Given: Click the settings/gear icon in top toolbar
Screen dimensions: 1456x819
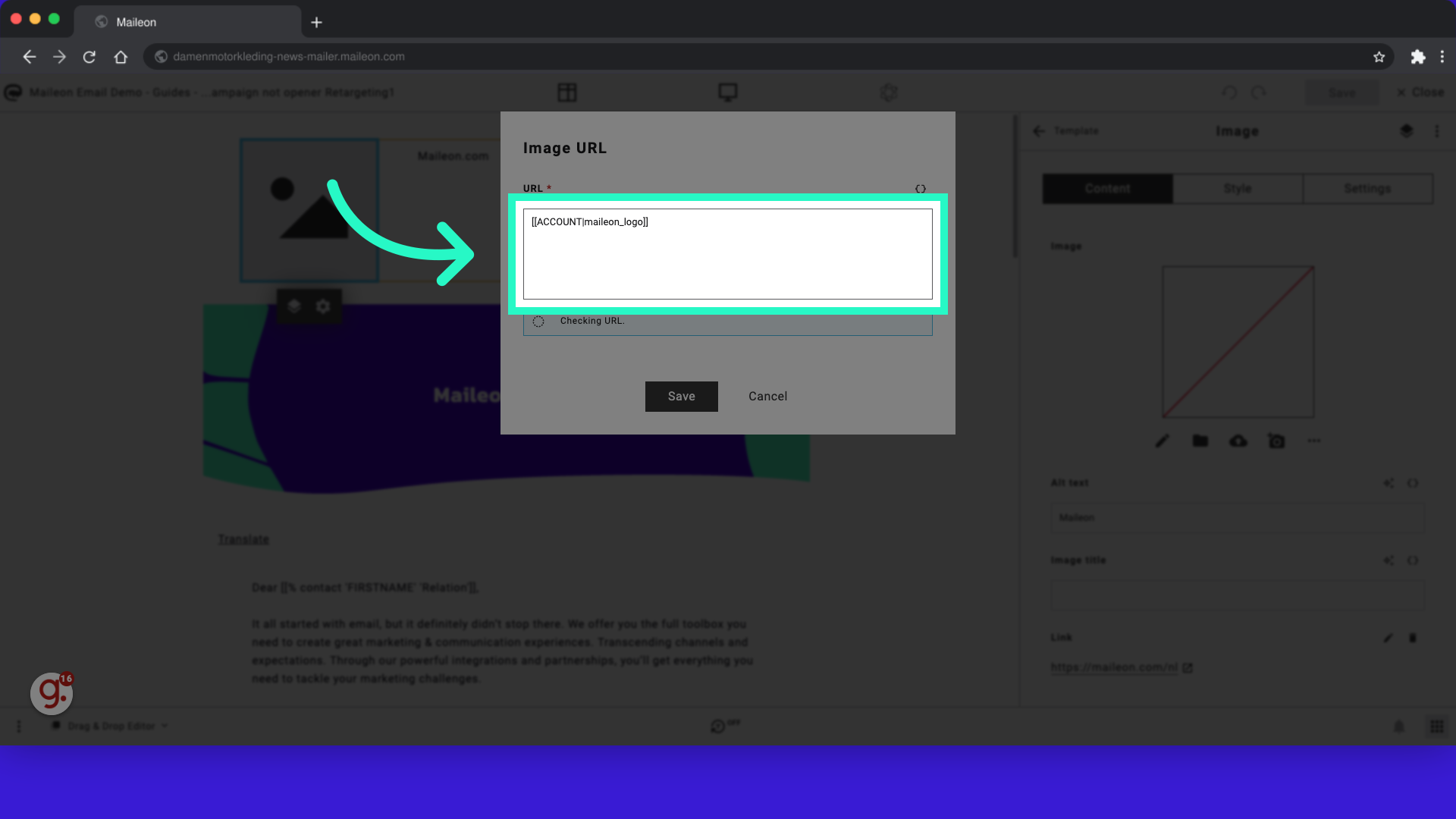Looking at the screenshot, I should click(888, 92).
